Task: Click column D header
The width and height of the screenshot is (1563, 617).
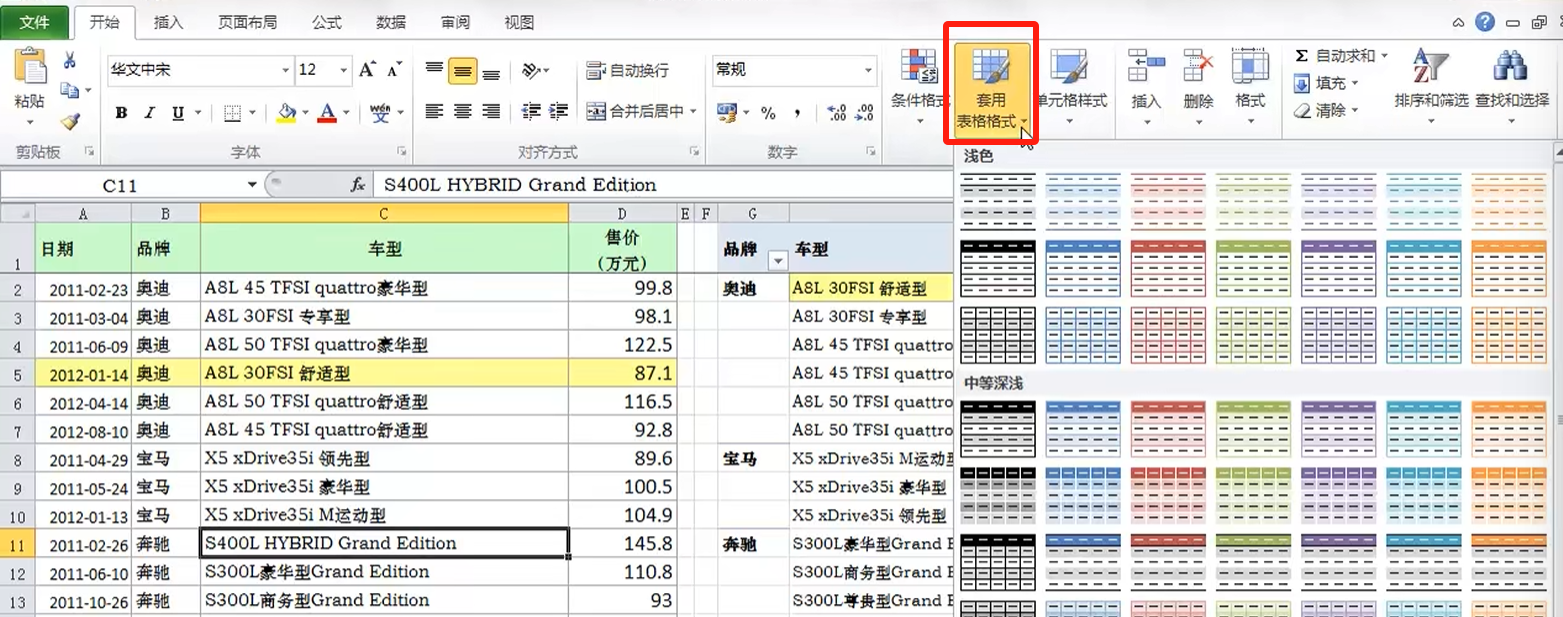Action: [622, 213]
